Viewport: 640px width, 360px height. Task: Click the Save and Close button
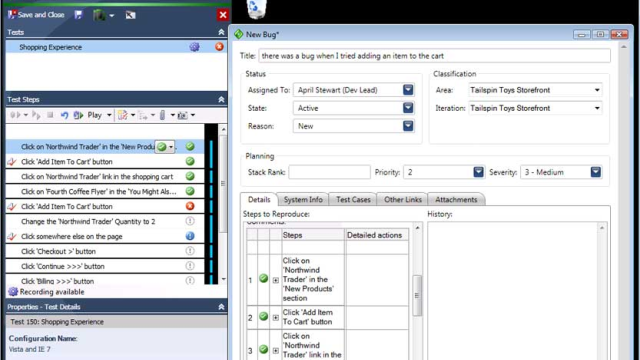click(x=36, y=15)
